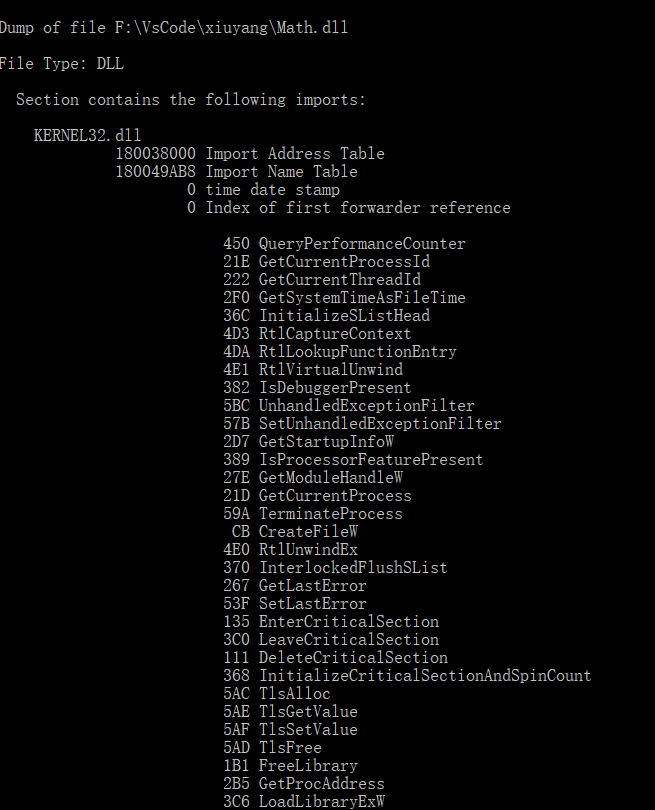This screenshot has height=810, width=655.
Task: Click the TlsAlloc import entry
Action: (294, 694)
